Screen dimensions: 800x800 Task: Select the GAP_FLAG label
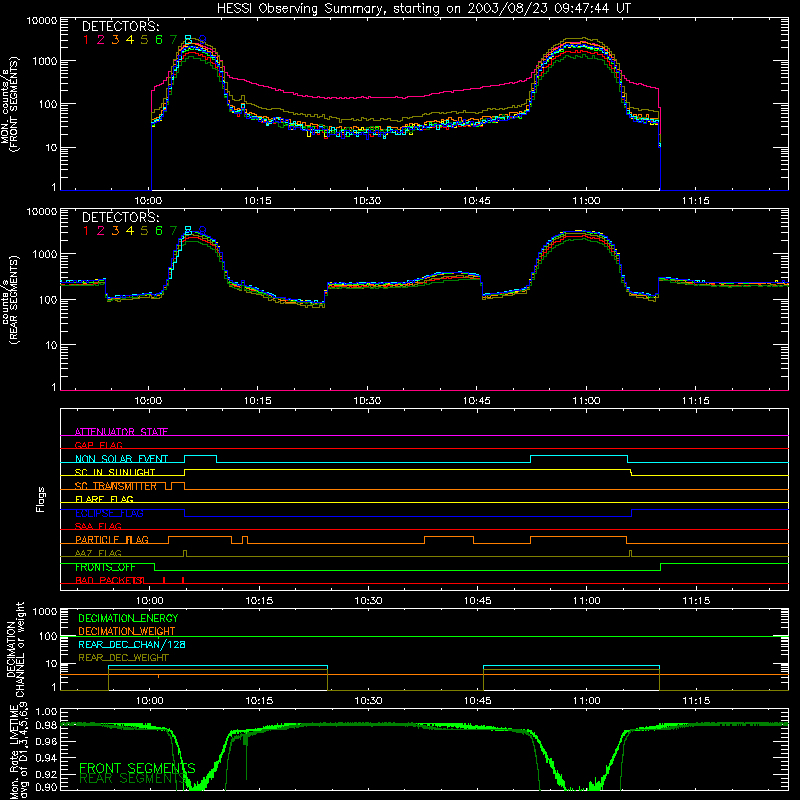pos(98,445)
